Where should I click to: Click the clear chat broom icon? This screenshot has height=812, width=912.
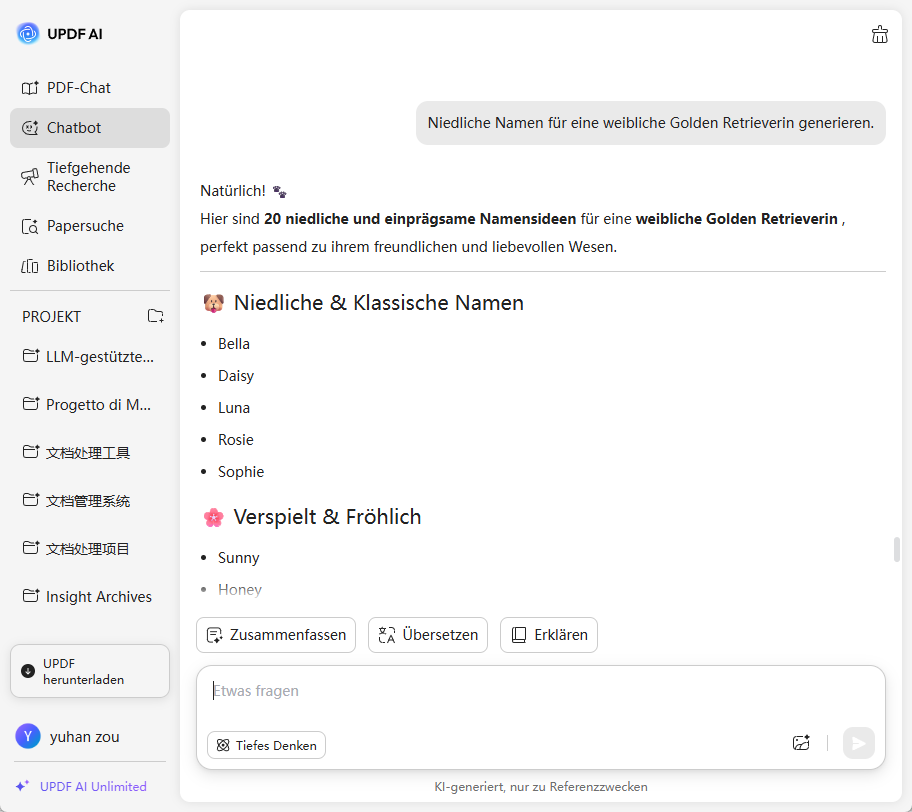[880, 35]
